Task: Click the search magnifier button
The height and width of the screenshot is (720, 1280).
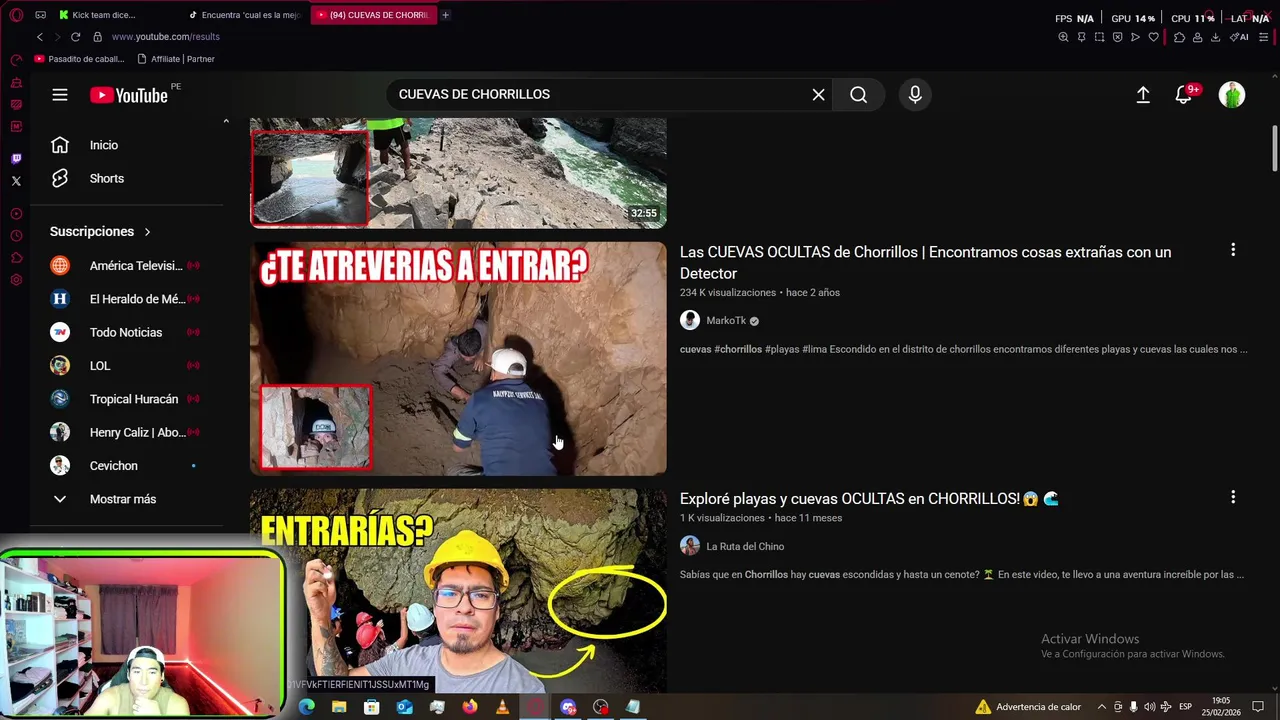Action: [858, 94]
